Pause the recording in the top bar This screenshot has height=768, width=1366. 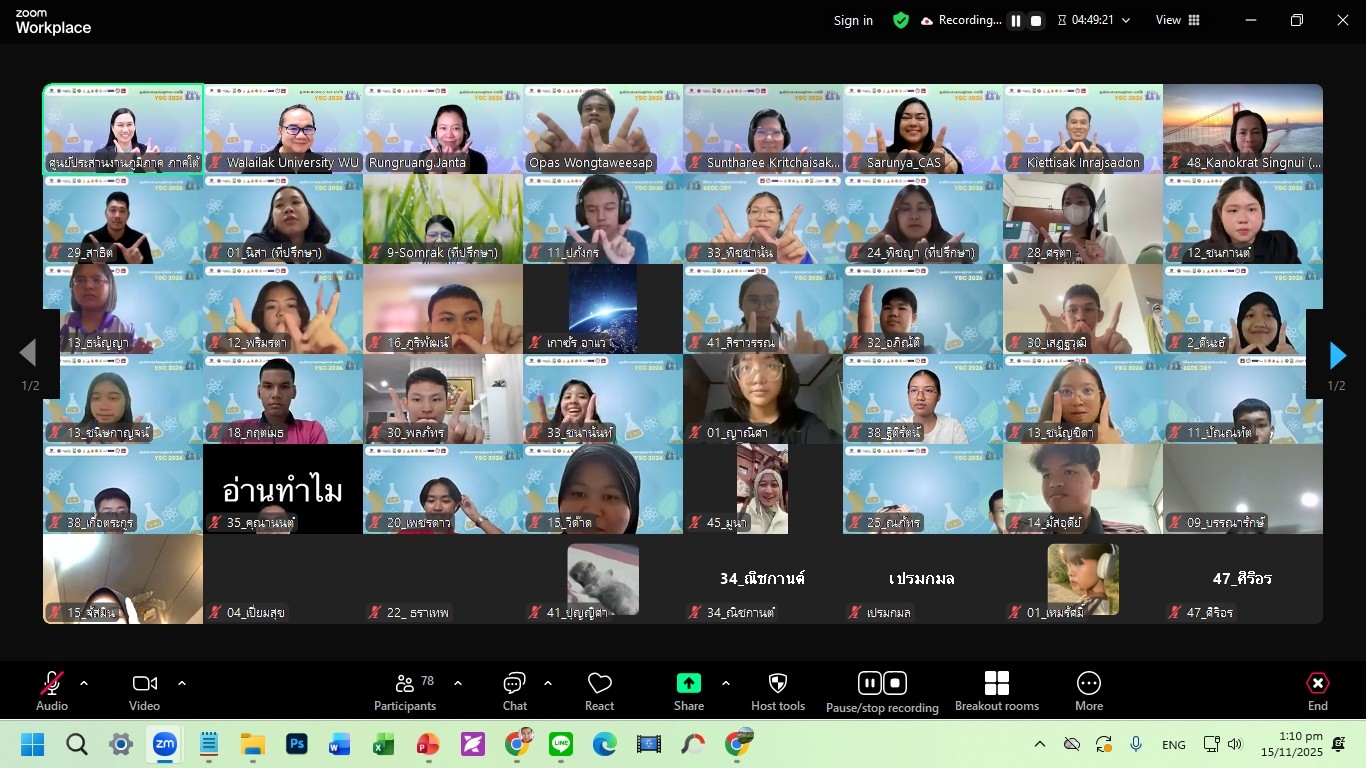[x=1016, y=21]
